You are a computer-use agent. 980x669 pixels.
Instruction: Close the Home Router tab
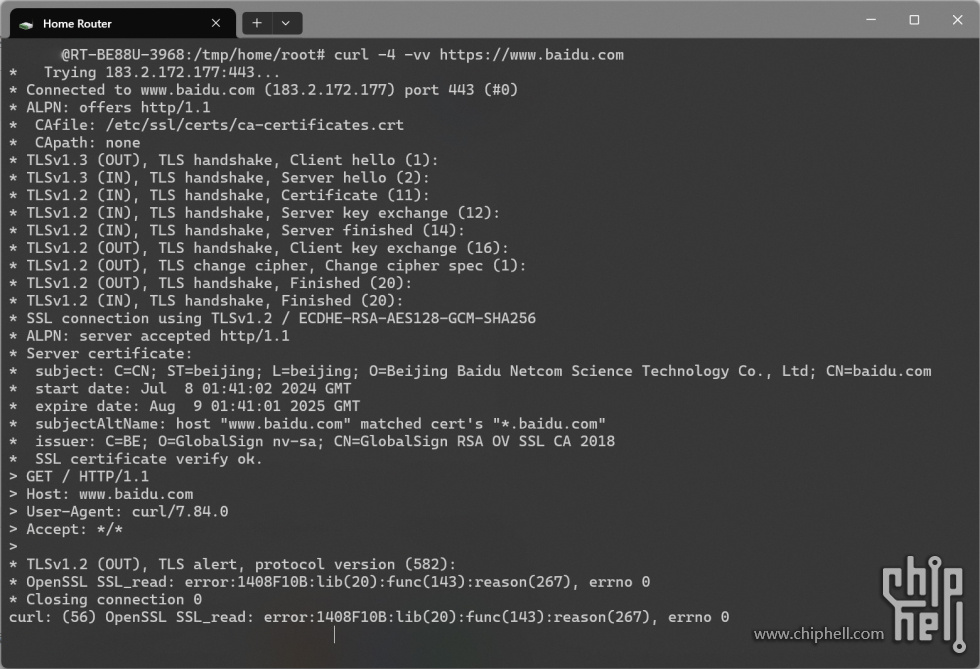coord(216,23)
